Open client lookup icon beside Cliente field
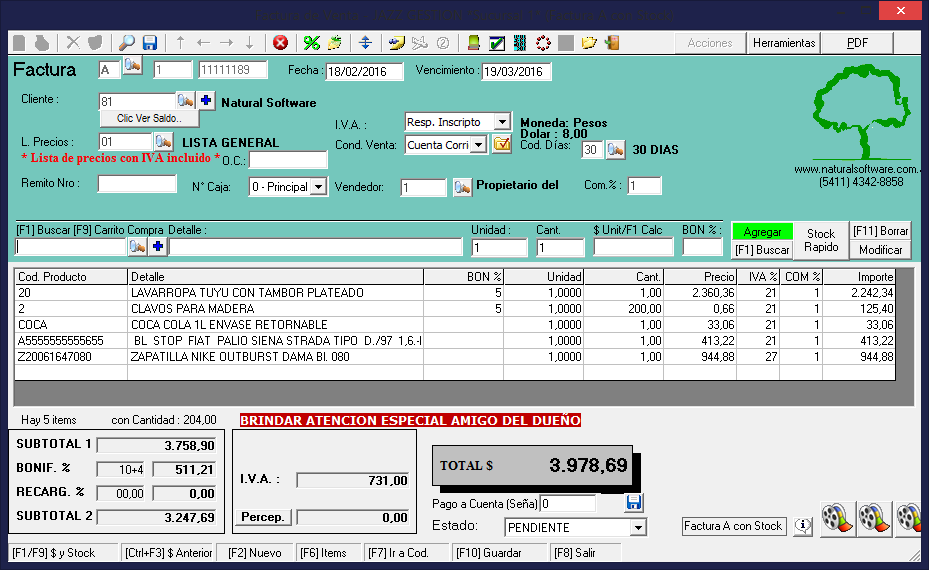 click(185, 101)
